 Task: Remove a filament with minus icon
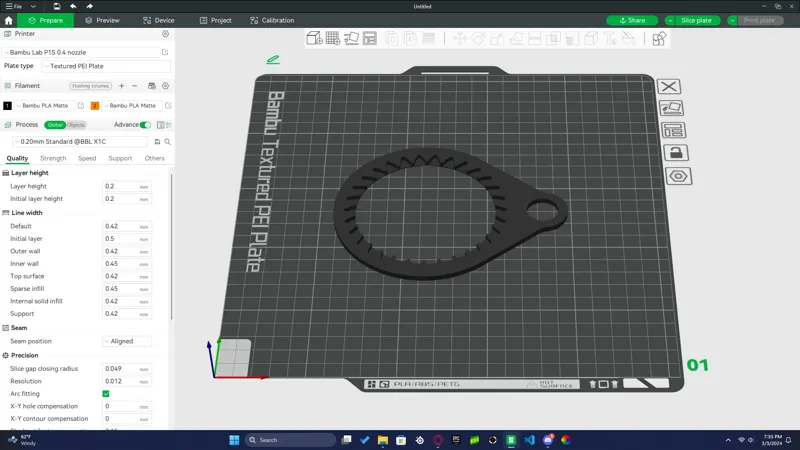click(134, 86)
